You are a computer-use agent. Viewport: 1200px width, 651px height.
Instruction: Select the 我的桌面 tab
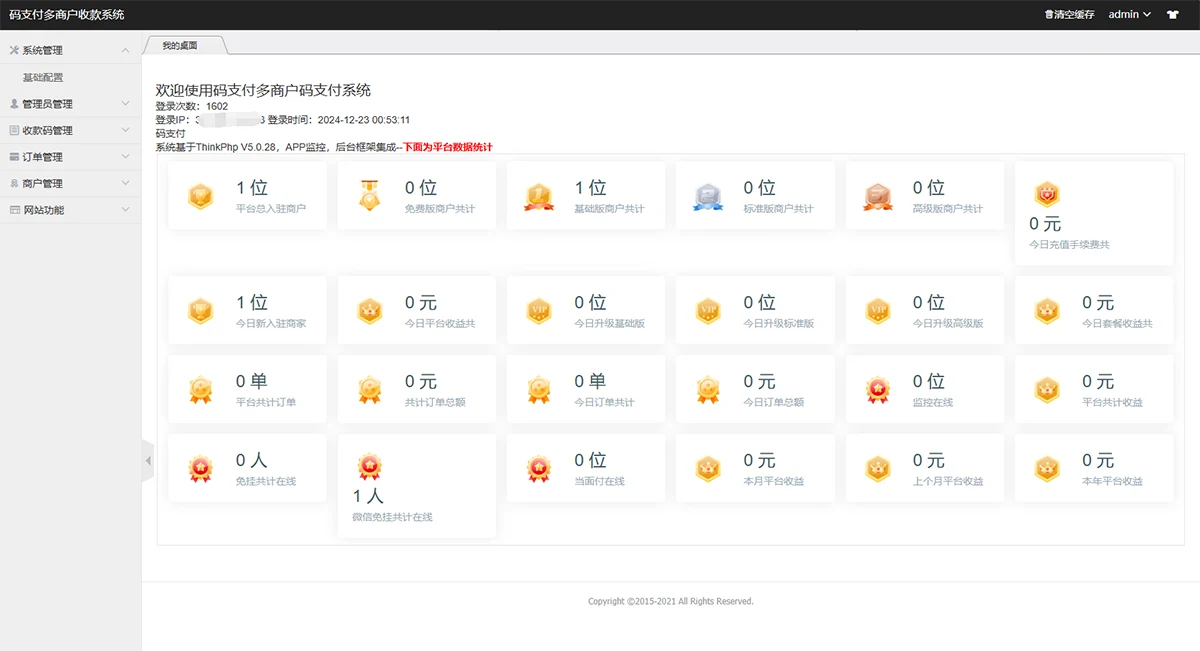[181, 45]
